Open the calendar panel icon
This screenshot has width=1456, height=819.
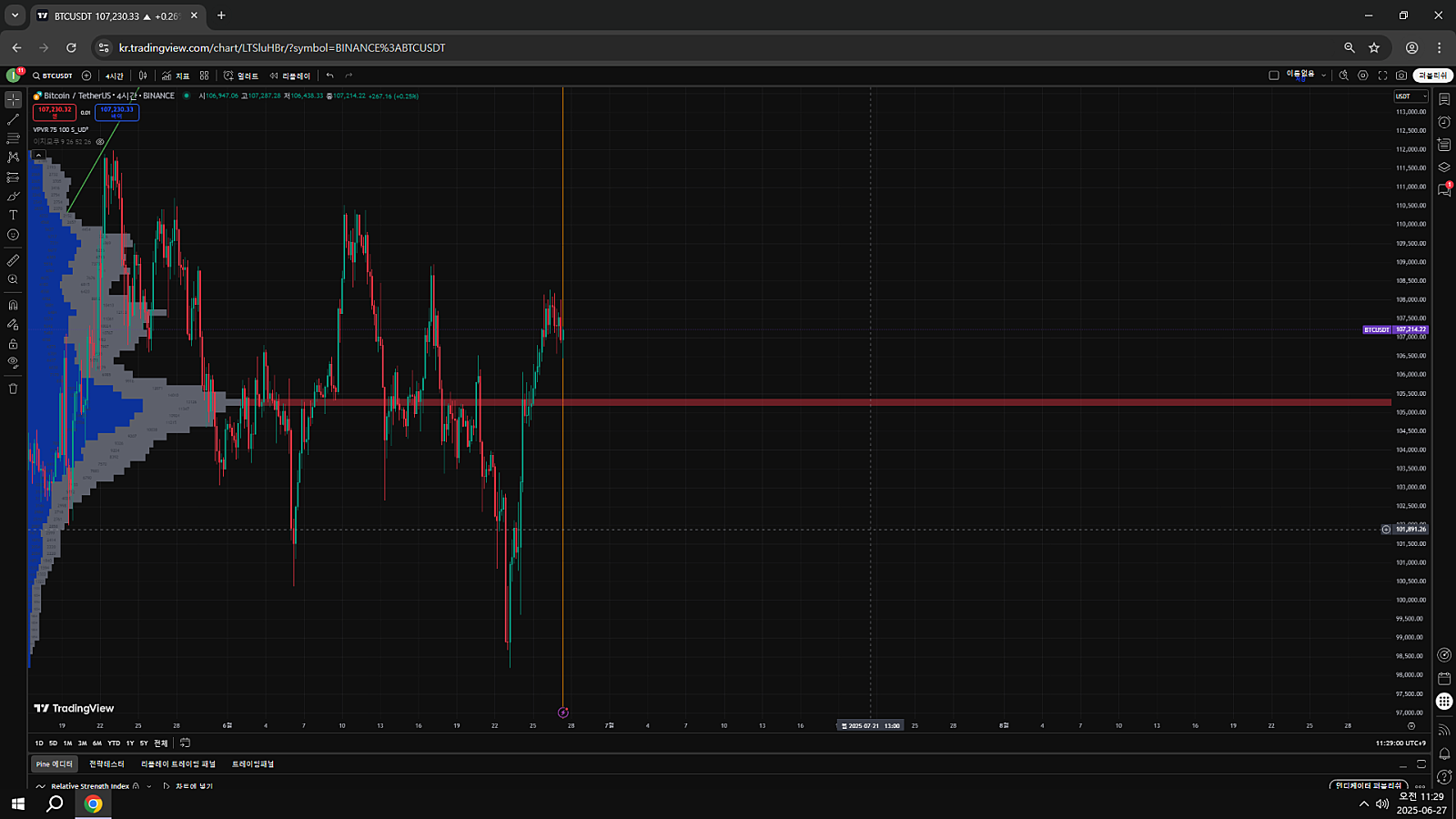(x=1444, y=679)
